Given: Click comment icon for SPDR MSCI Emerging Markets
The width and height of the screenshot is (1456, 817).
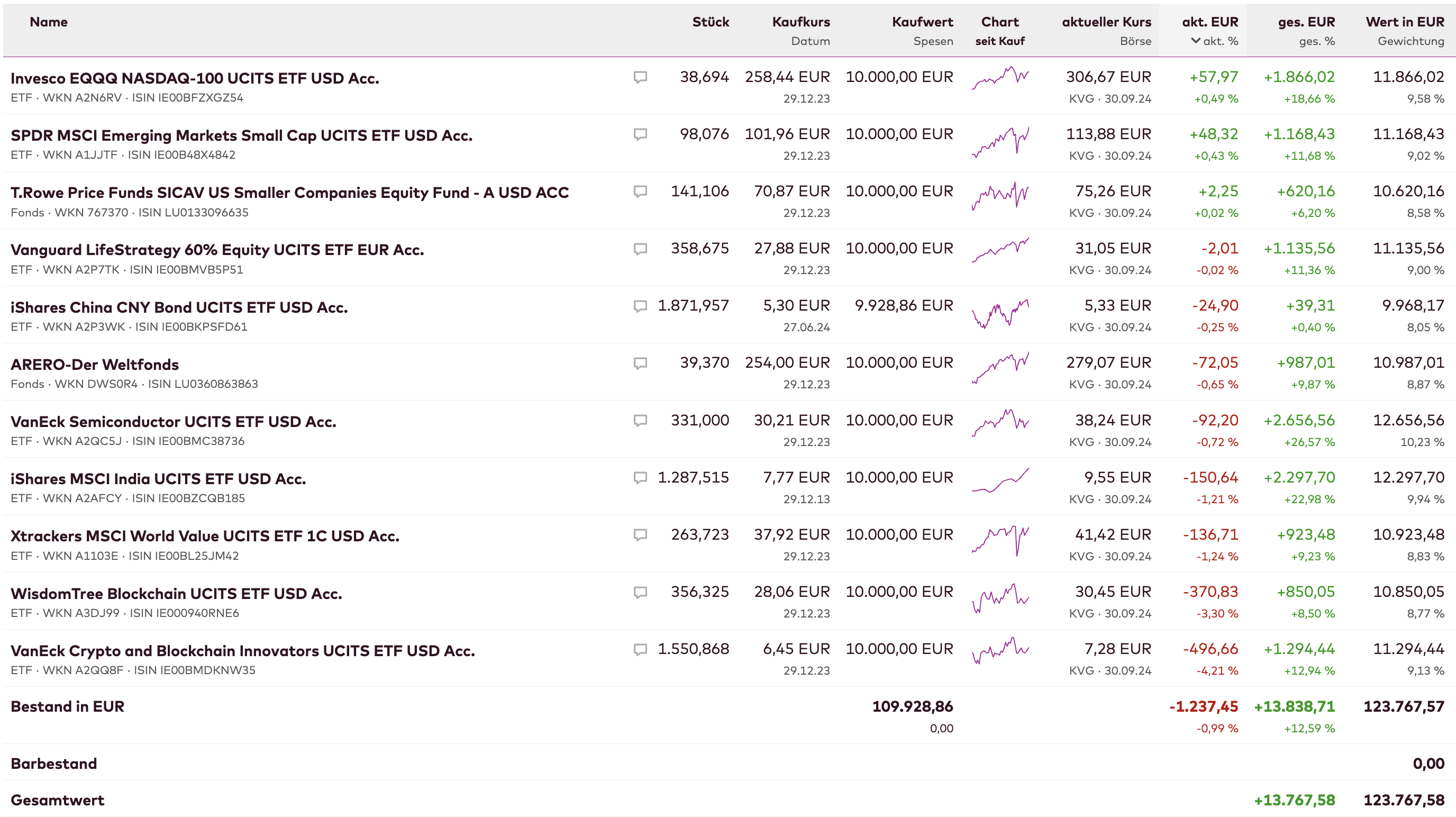Looking at the screenshot, I should 640,134.
